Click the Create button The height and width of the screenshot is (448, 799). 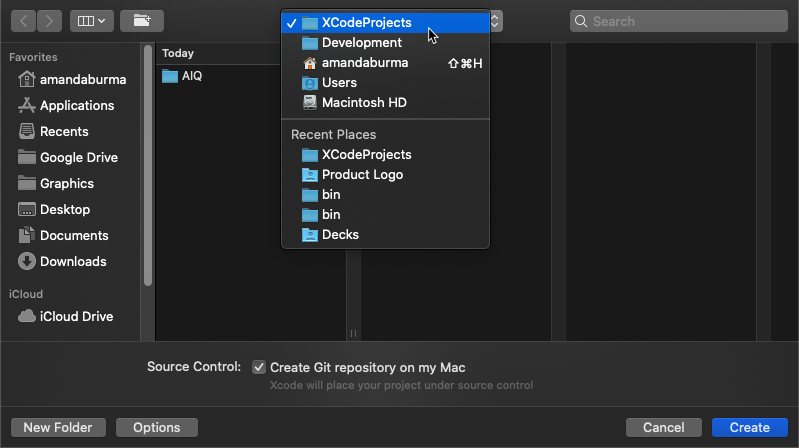pyautogui.click(x=750, y=427)
